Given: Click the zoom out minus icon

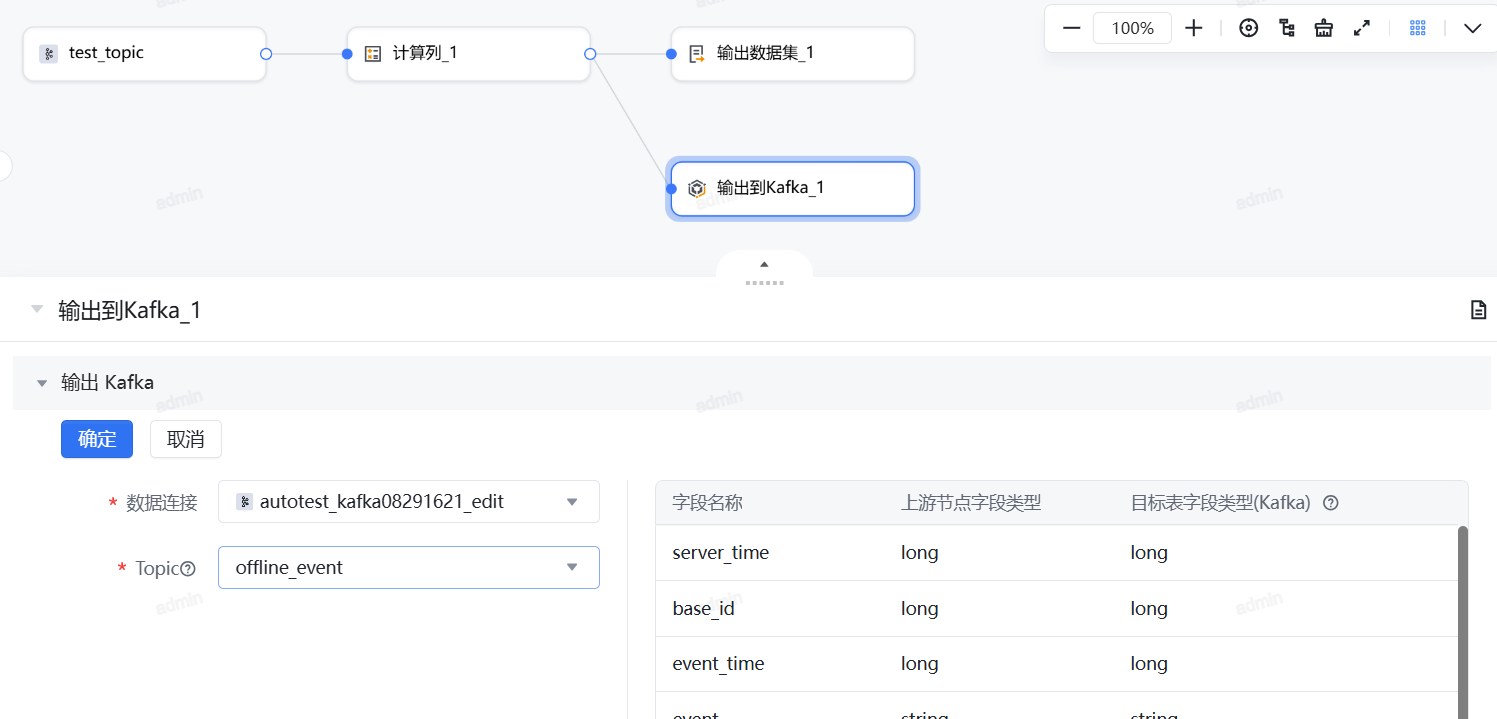Looking at the screenshot, I should pos(1071,28).
